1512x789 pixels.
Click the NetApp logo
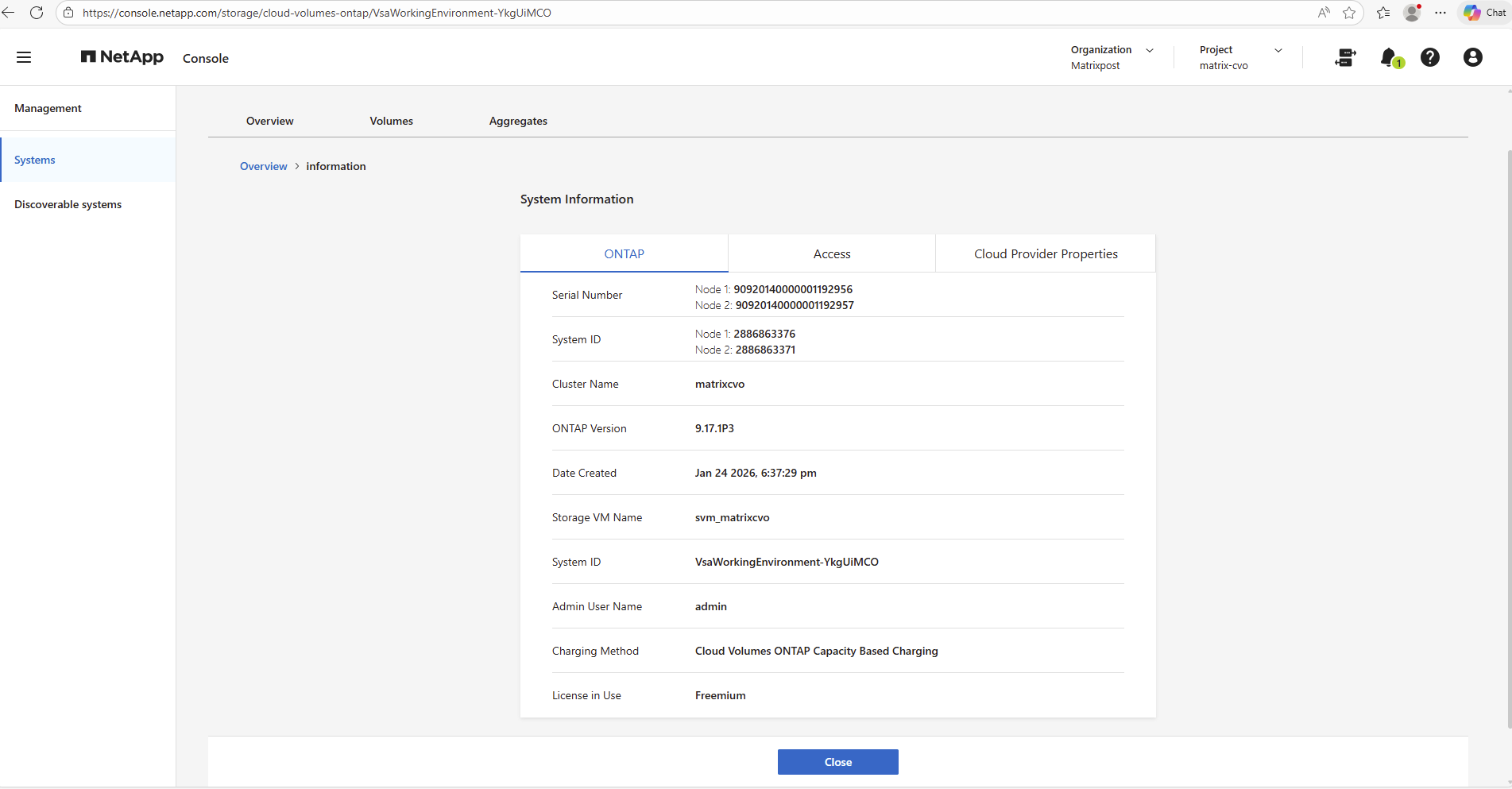(x=122, y=57)
